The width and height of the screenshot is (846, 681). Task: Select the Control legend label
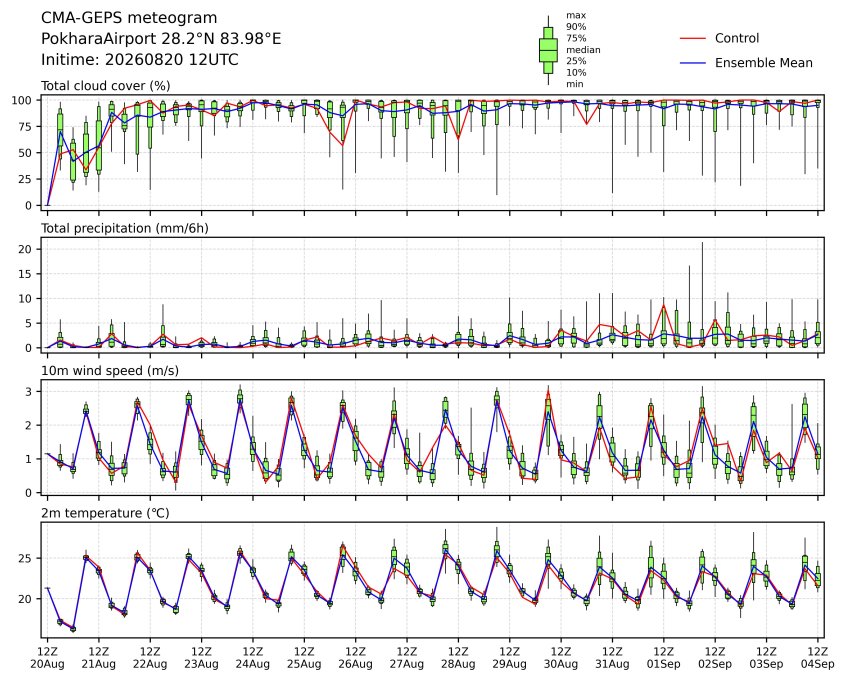pos(736,38)
